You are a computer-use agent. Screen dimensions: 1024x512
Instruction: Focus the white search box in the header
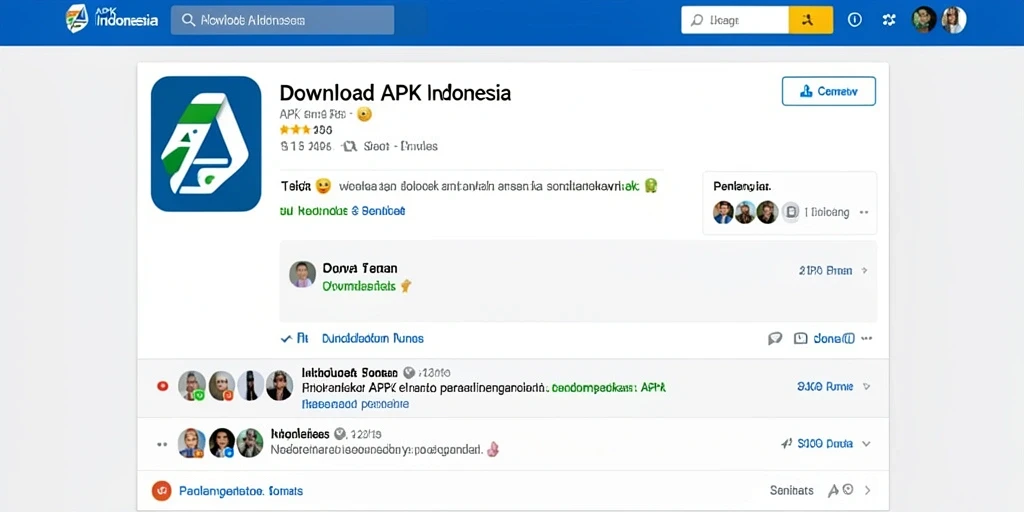[735, 20]
